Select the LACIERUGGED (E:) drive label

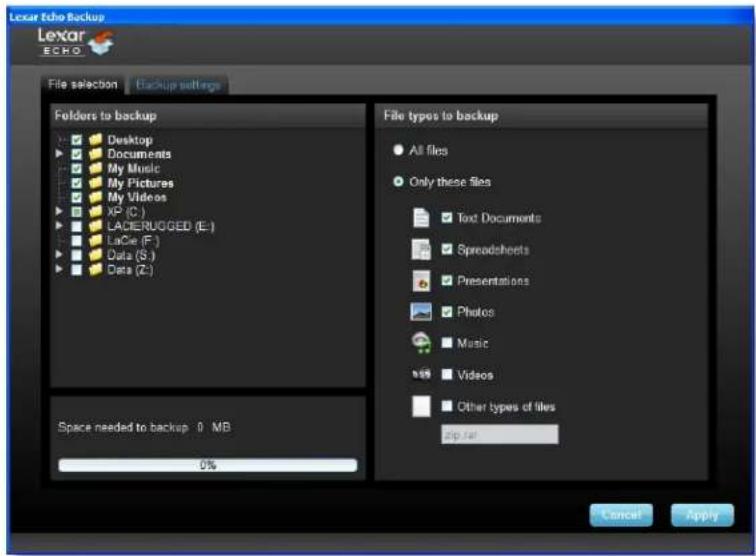pos(161,226)
